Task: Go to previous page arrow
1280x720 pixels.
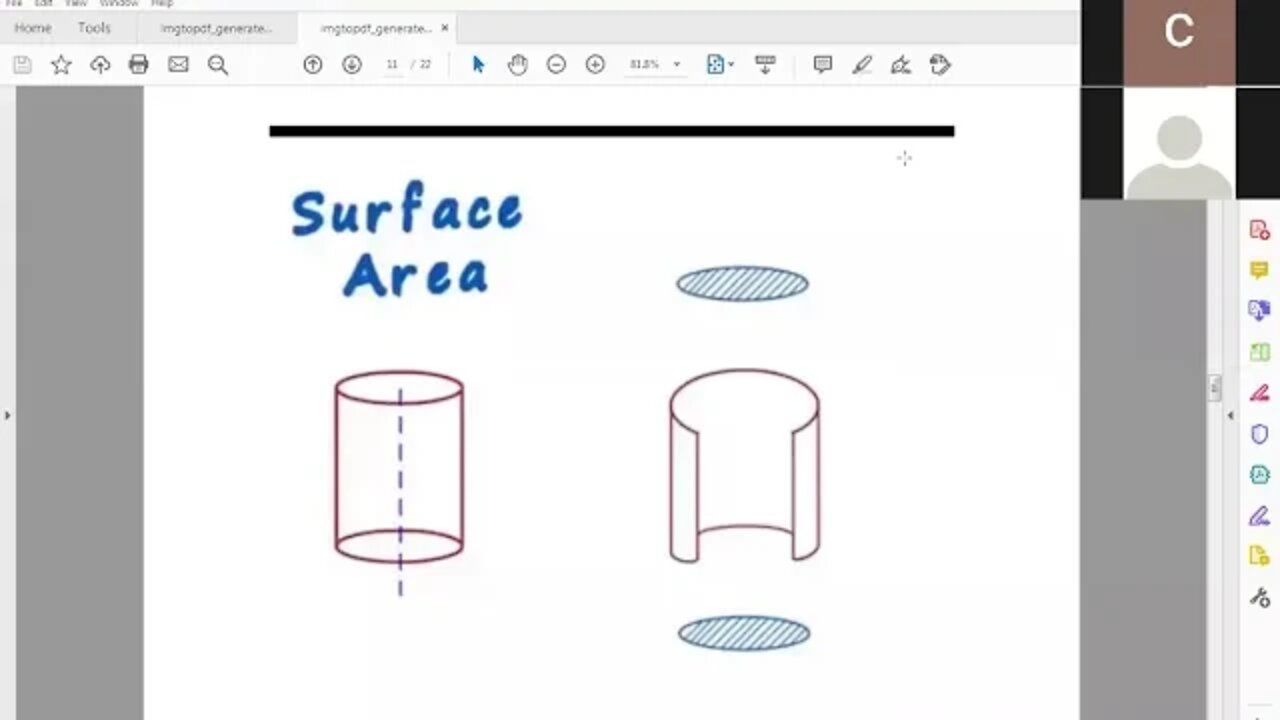Action: 313,65
